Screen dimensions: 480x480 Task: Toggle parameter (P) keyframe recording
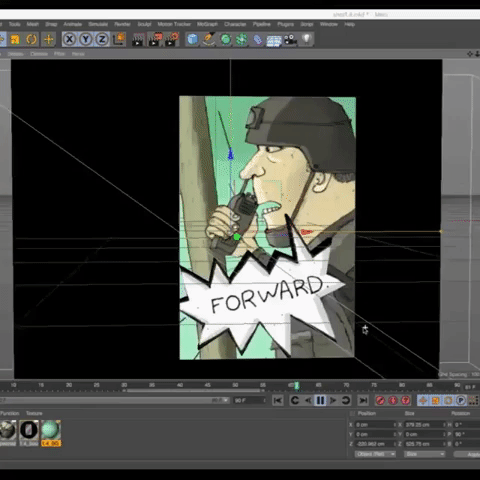tap(461, 400)
